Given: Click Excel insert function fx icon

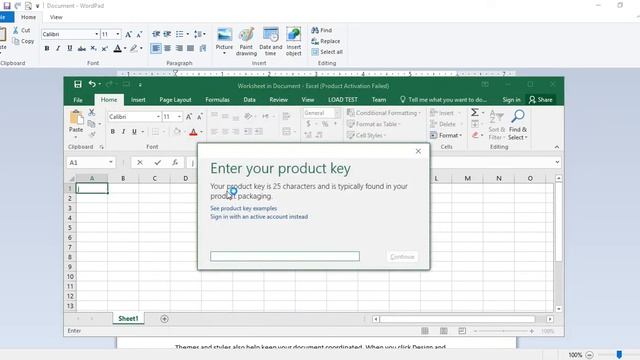Looking at the screenshot, I should point(175,162).
